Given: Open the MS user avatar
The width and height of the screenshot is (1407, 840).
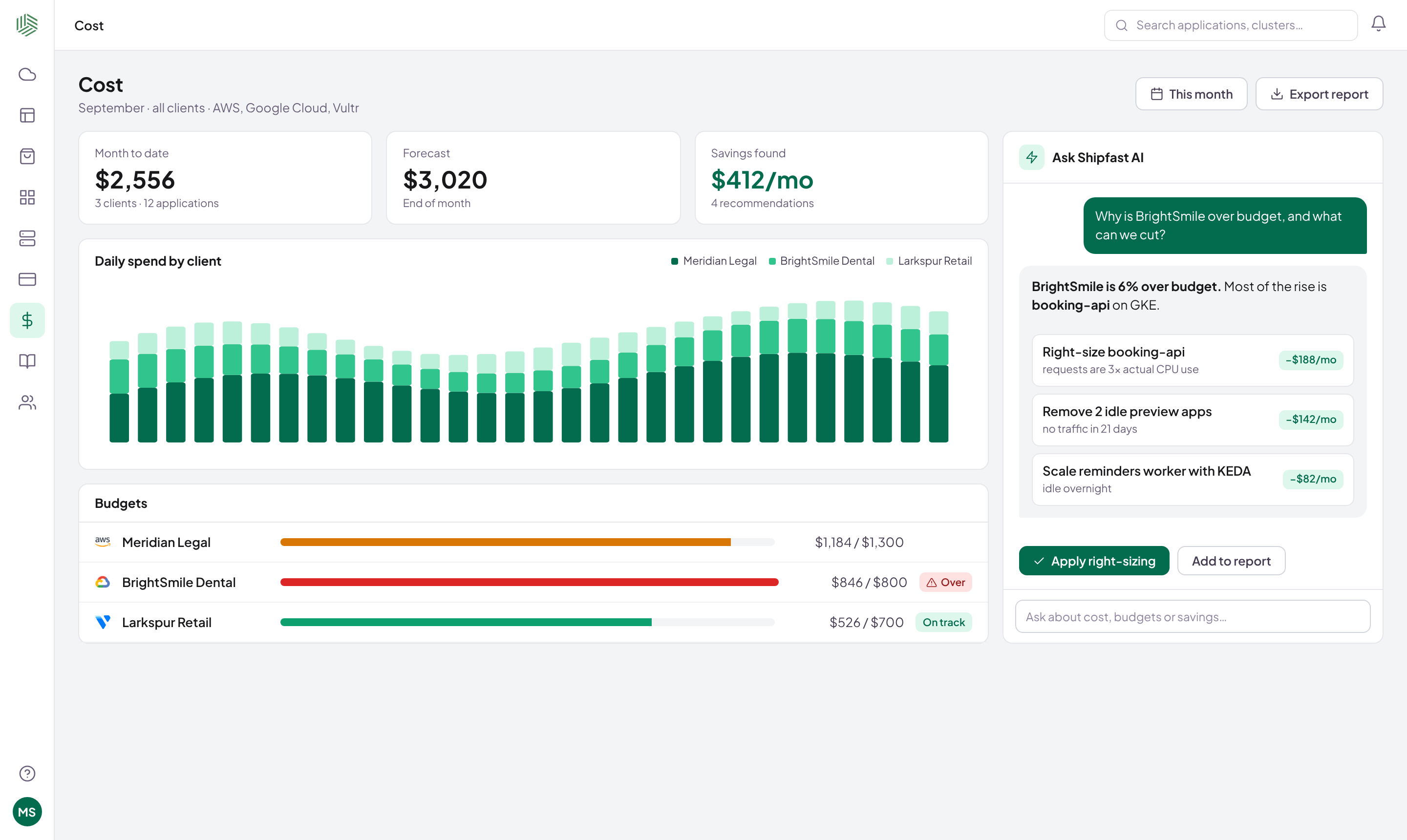Looking at the screenshot, I should [27, 812].
